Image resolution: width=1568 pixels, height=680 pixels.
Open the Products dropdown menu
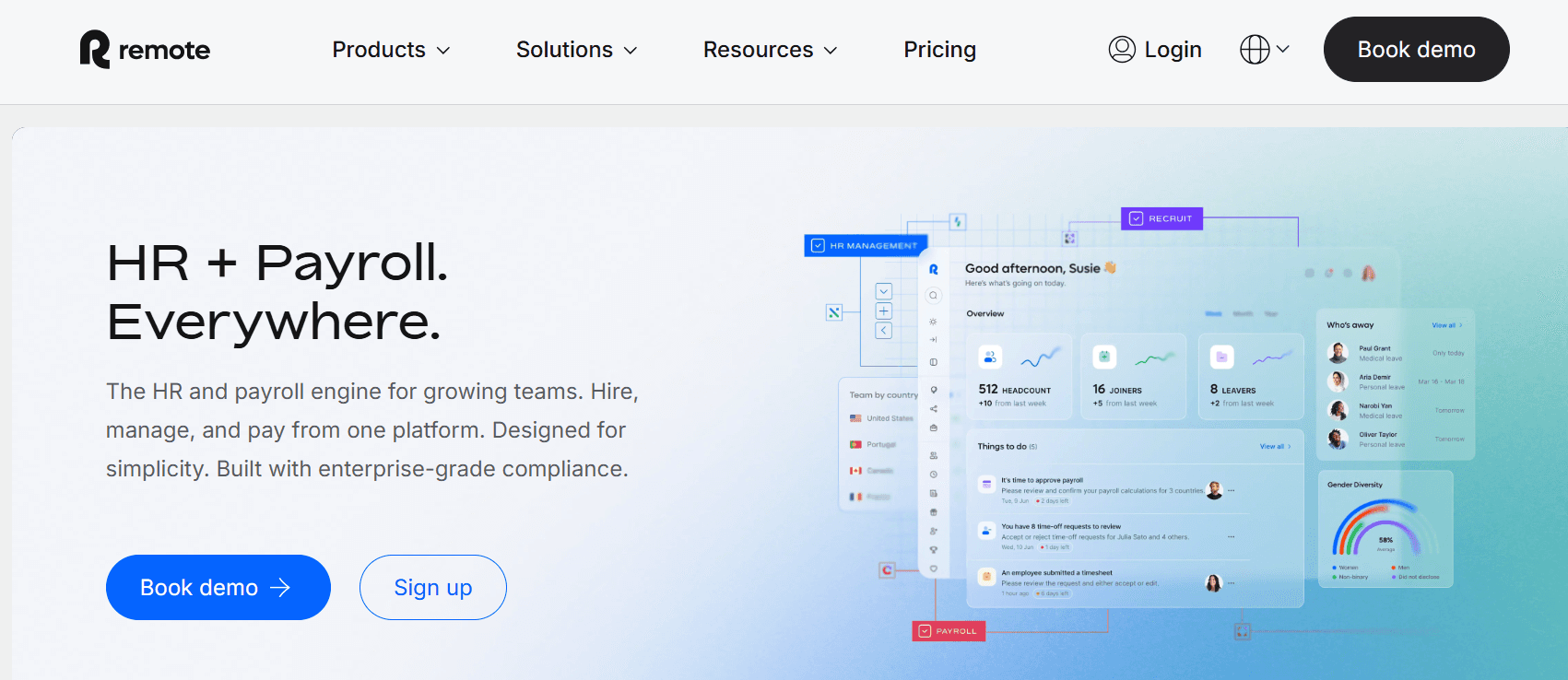tap(391, 50)
